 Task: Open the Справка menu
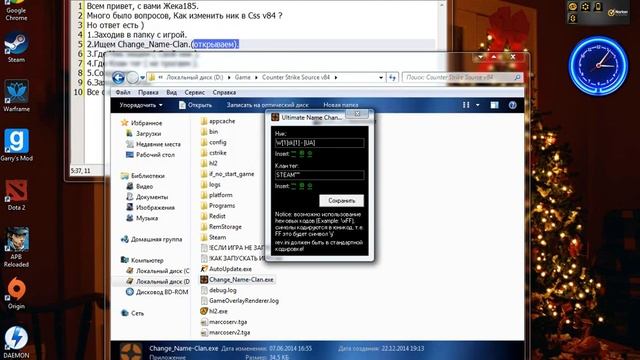(x=224, y=92)
